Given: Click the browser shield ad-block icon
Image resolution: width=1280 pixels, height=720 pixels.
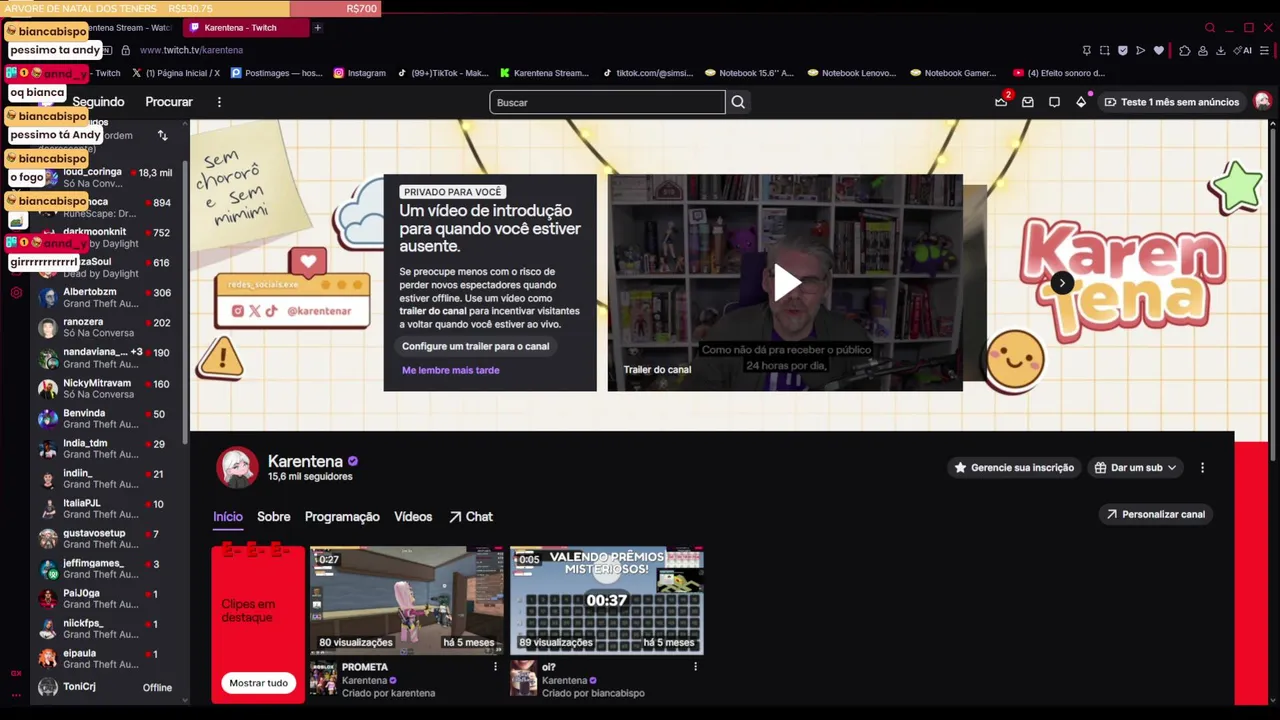Looking at the screenshot, I should coord(1123,50).
